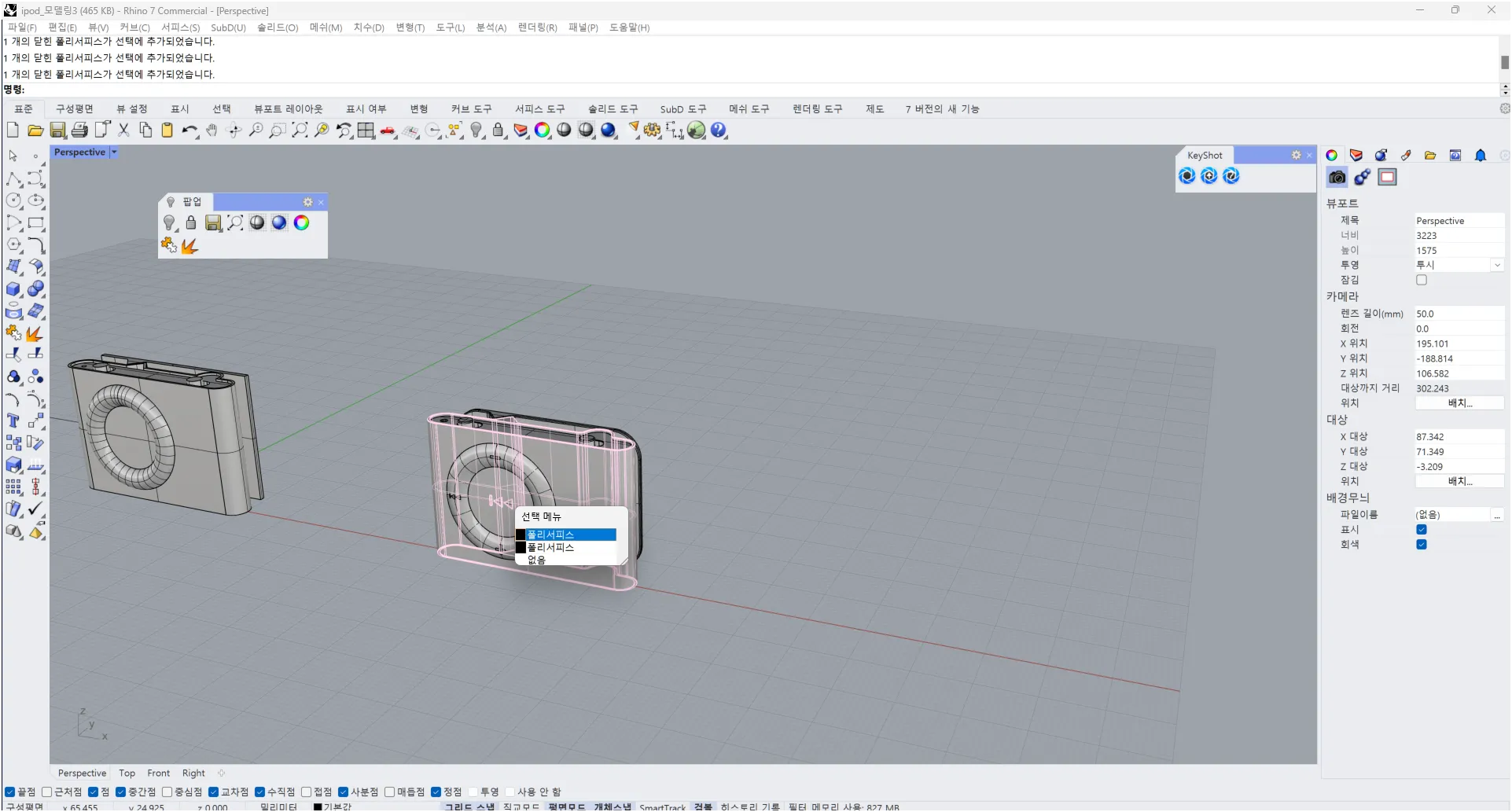Toggle the 수직점 osnap checkbox
The image size is (1512, 812).
[259, 792]
